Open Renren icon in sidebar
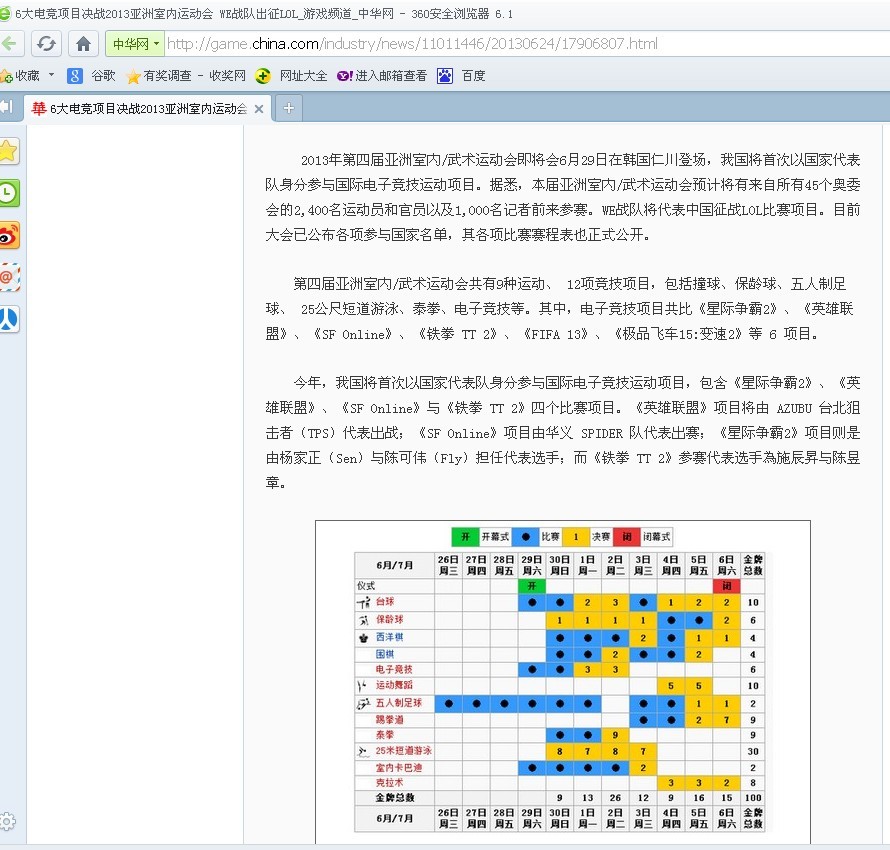 point(9,319)
